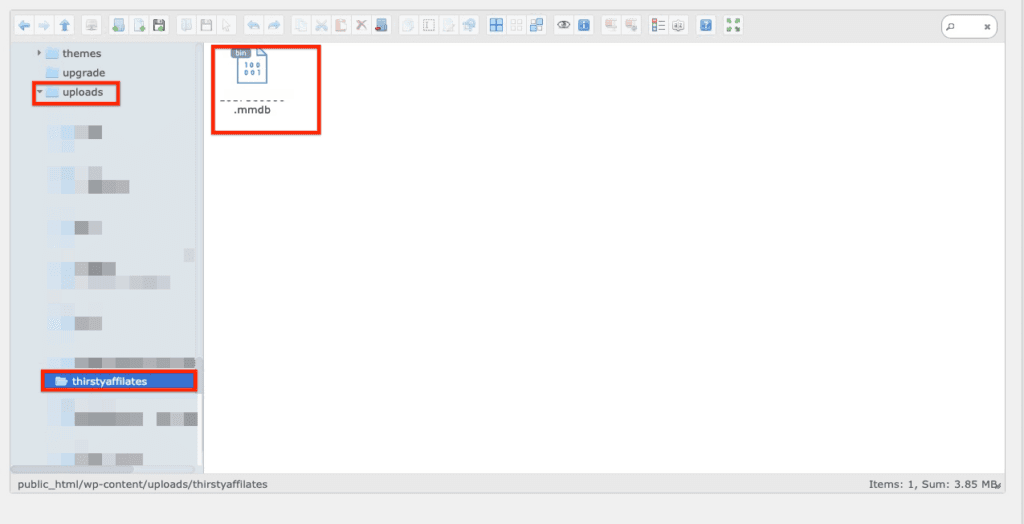Select the .mmdb bin file

[x=252, y=82]
